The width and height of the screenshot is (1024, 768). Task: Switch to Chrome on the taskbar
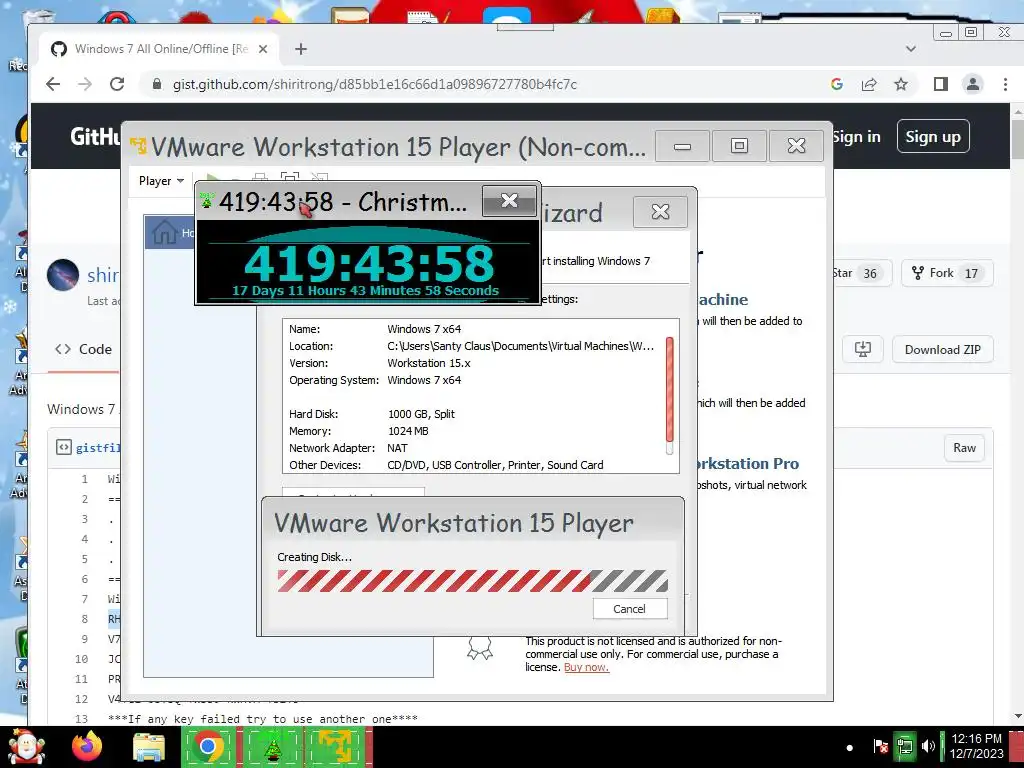tap(209, 746)
